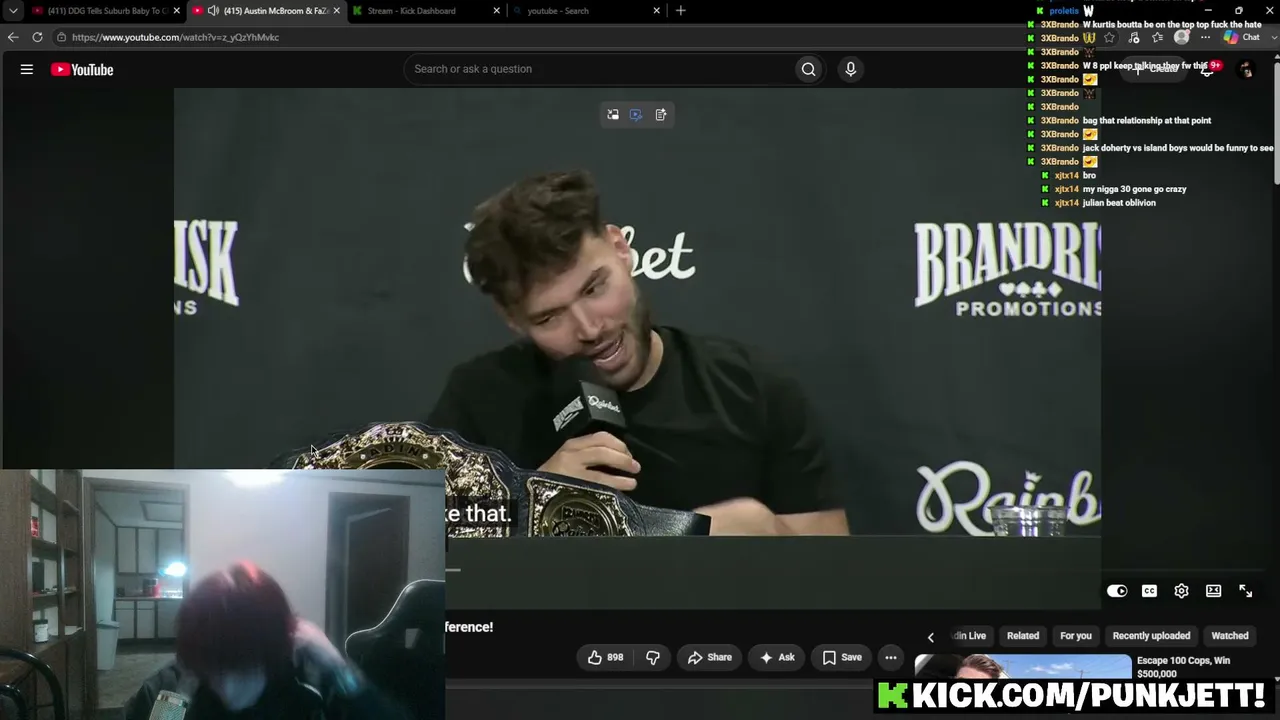Click the notes overlay icon on video
The height and width of the screenshot is (720, 1280).
pos(661,115)
